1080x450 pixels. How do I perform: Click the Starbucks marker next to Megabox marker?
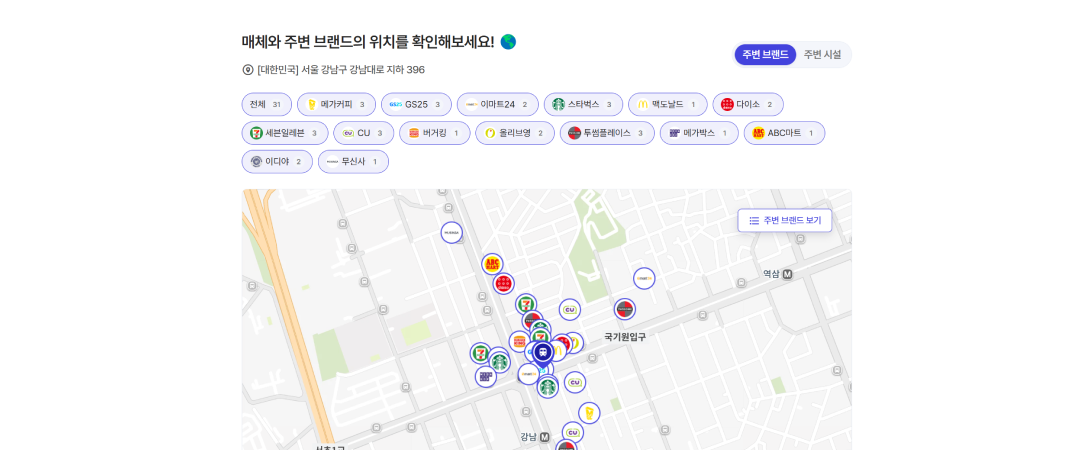[x=499, y=361]
